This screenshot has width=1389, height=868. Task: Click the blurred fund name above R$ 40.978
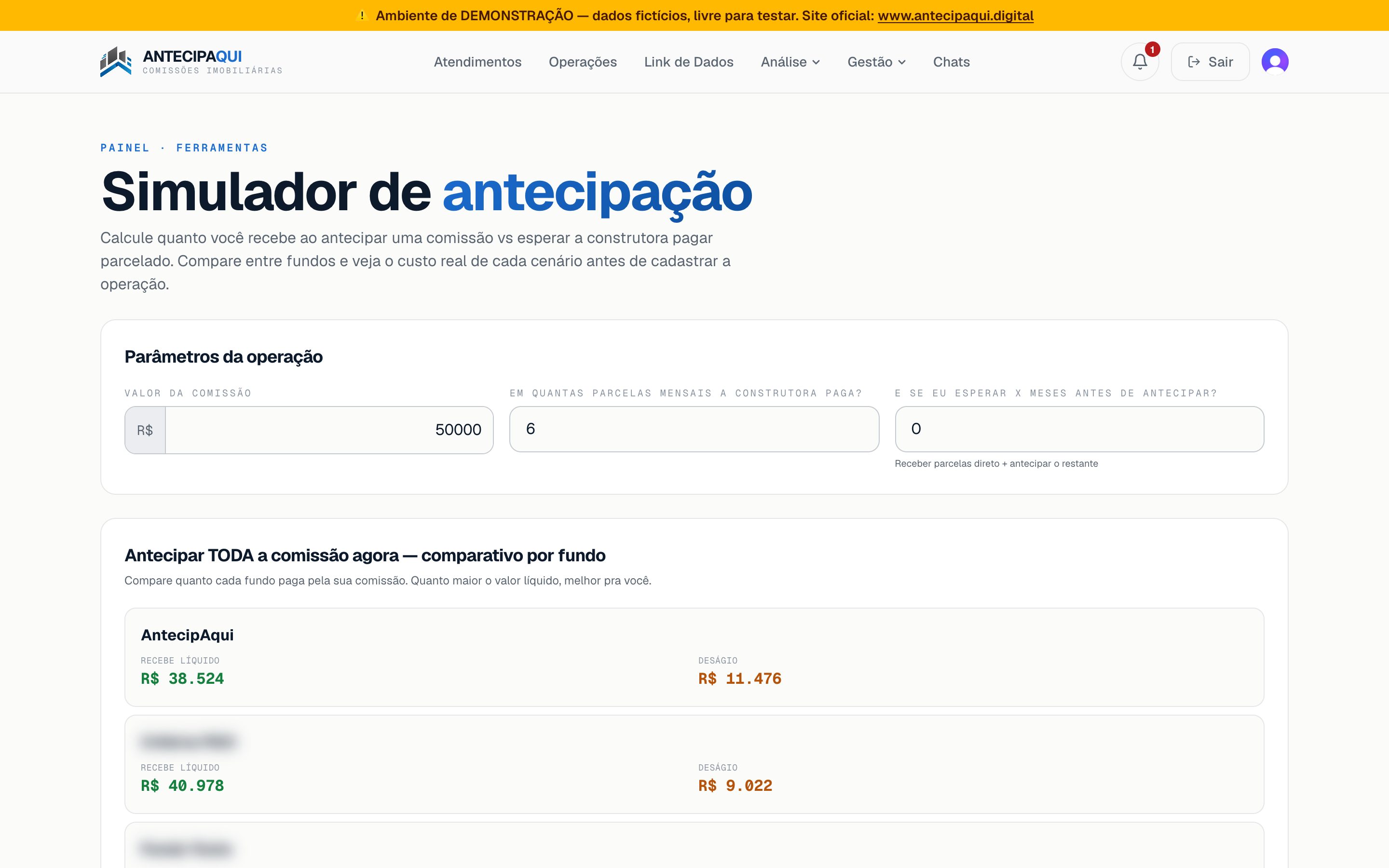point(188,742)
